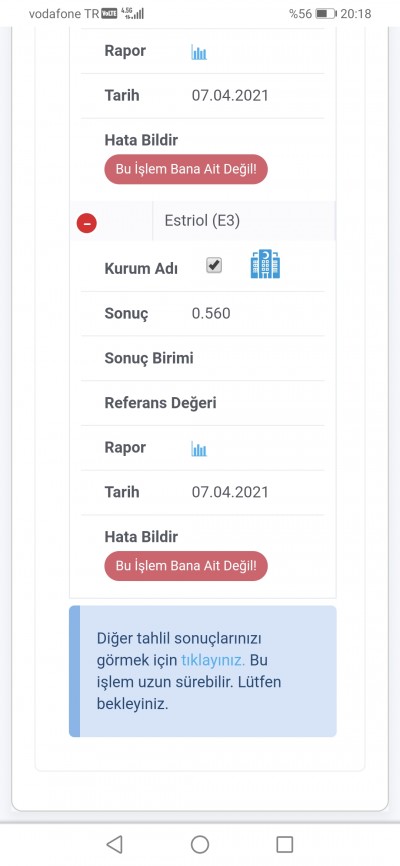Tap the Estriol Tarih 07.04.2021 row
The image size is (400, 866).
click(203, 493)
